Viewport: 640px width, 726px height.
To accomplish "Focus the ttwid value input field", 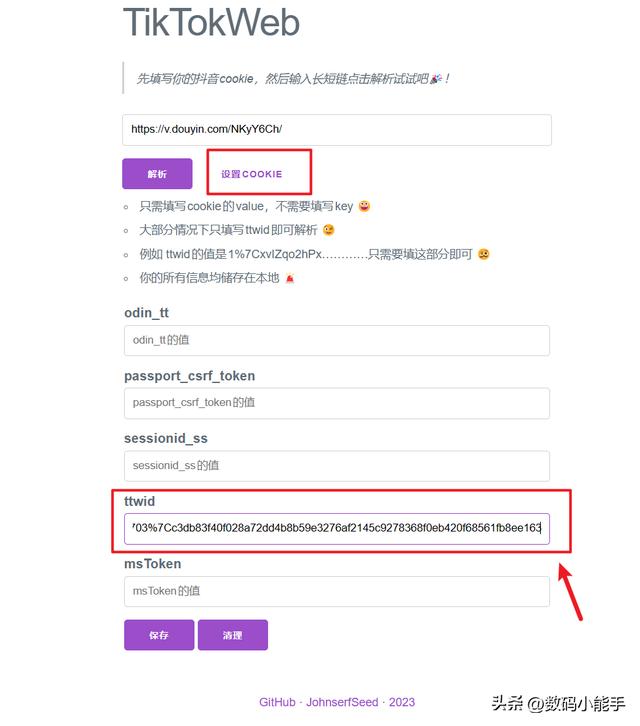I will [337, 528].
